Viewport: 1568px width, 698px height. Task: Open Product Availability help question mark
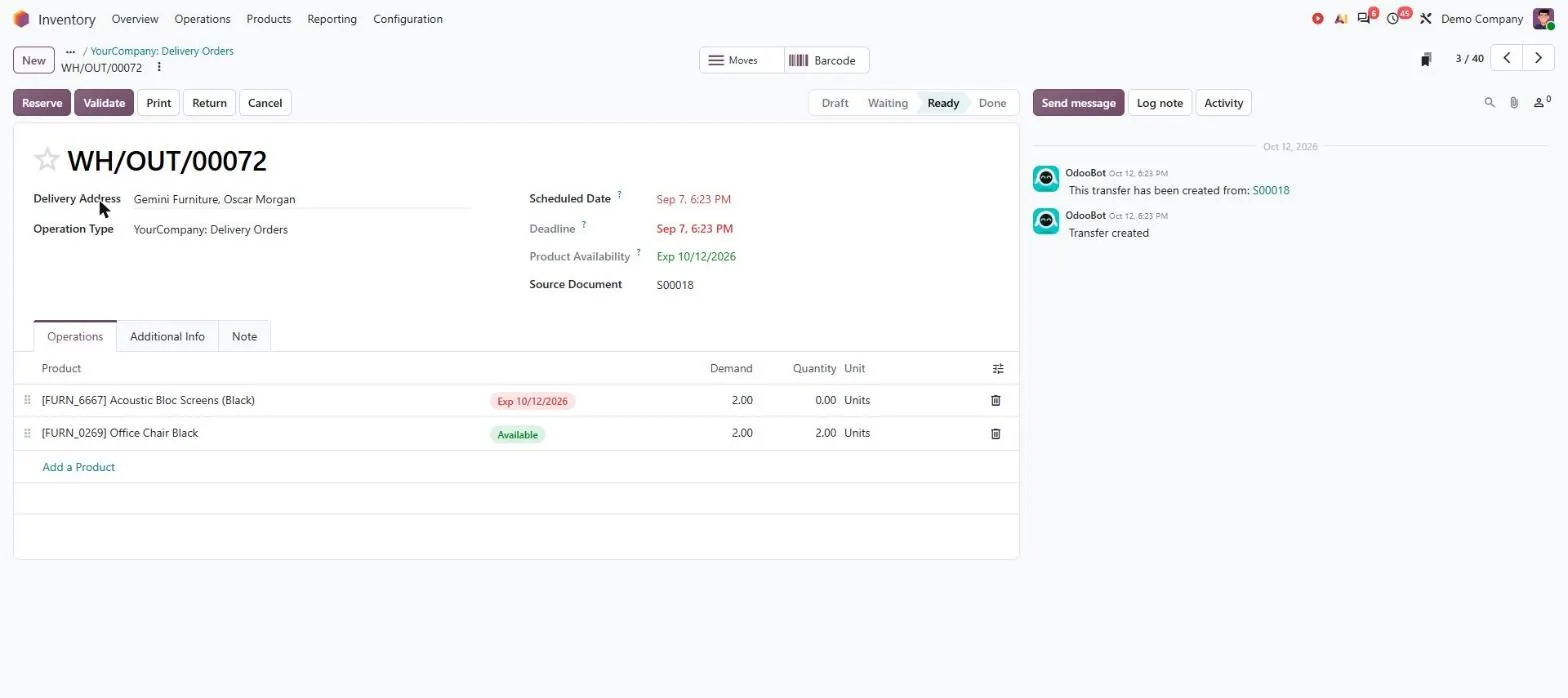point(638,252)
